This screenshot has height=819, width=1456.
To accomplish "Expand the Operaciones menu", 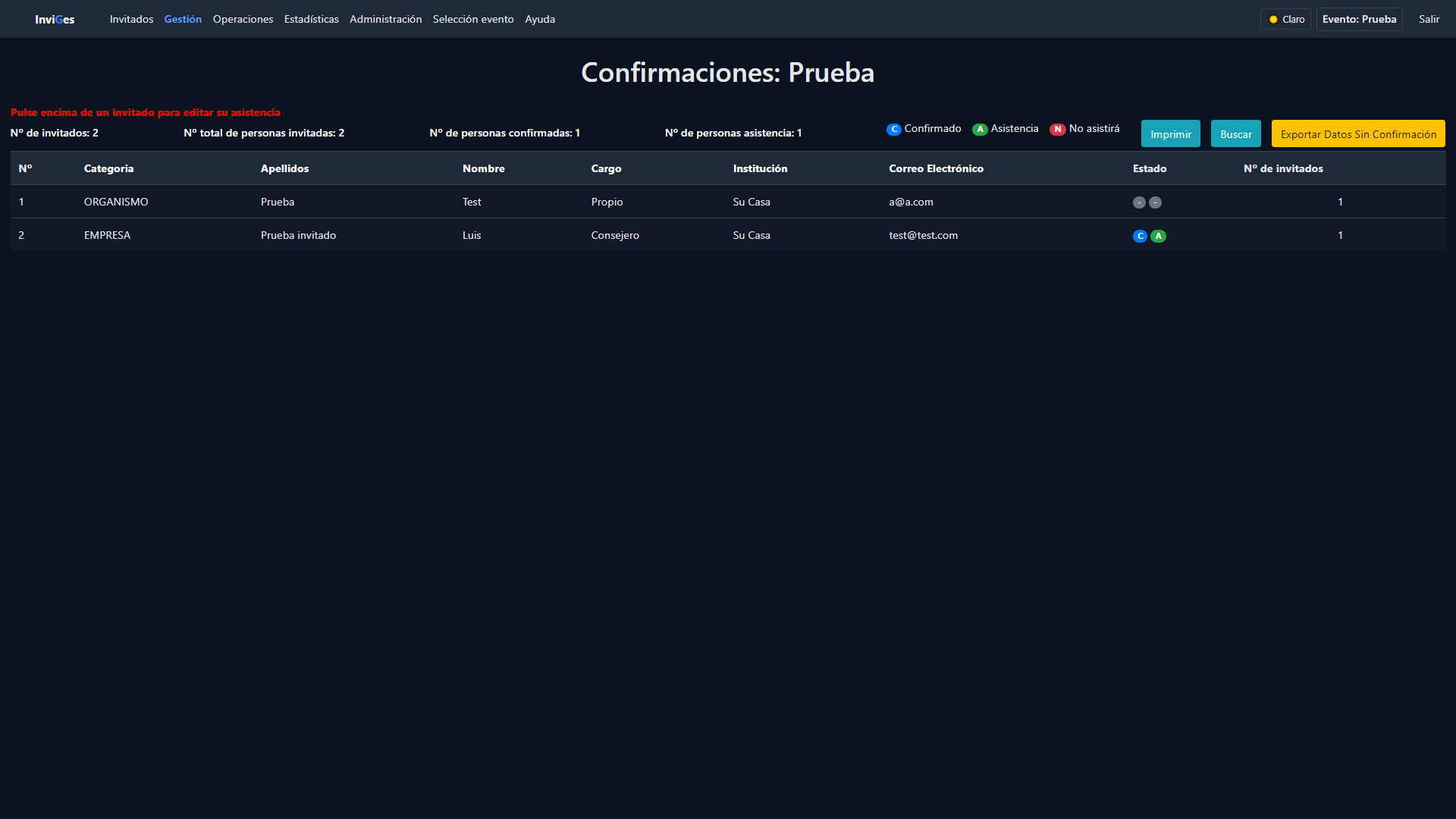I will pos(243,19).
